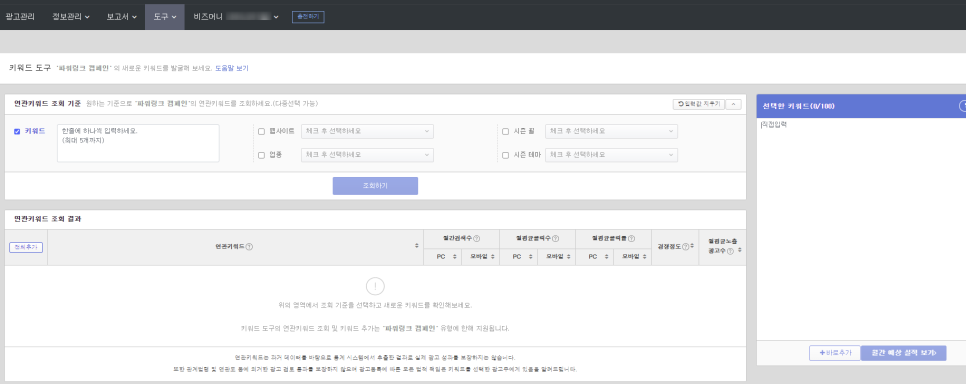Open help icon next to 연관키워드 column

tap(250, 247)
